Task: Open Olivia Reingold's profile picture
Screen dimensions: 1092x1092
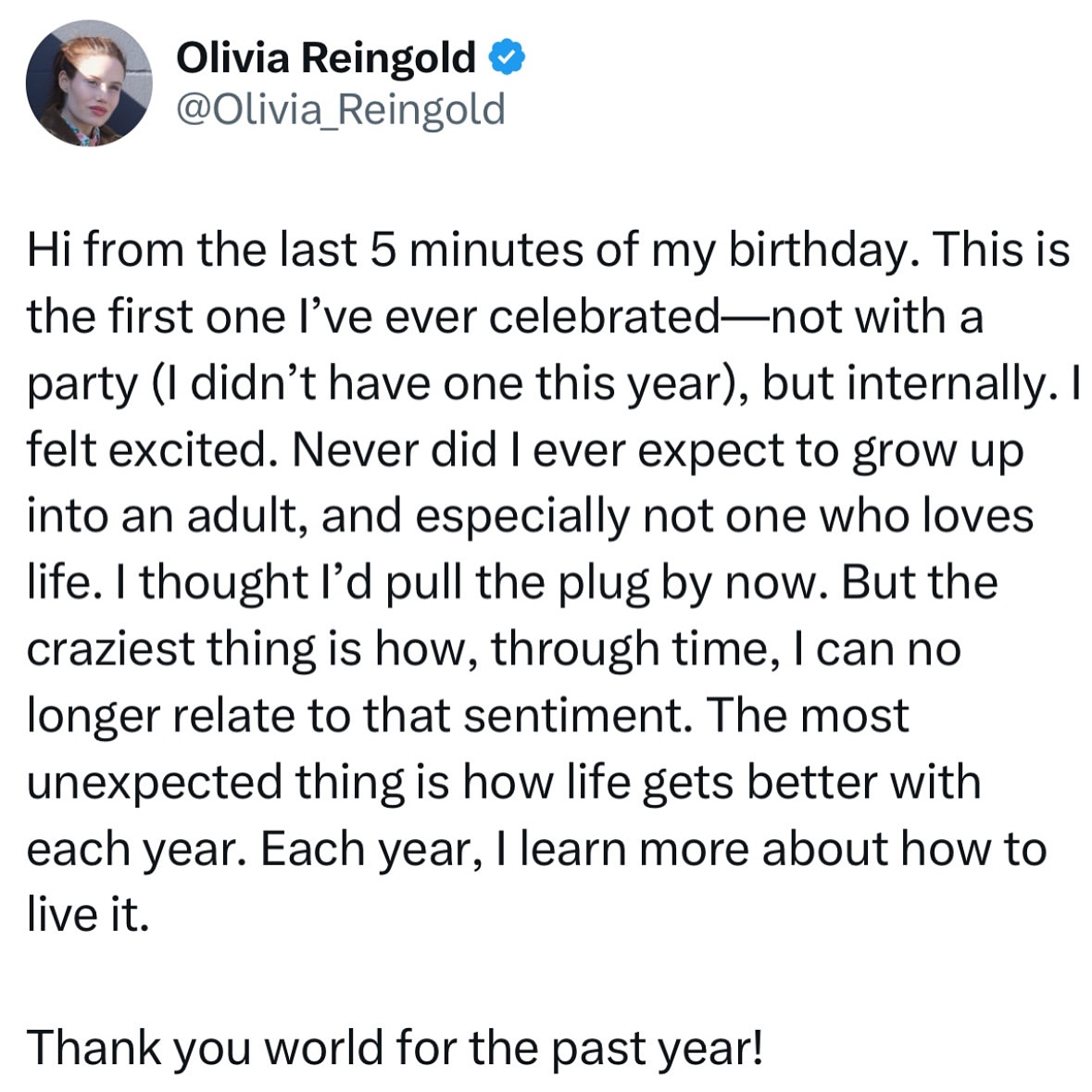Action: tap(89, 82)
